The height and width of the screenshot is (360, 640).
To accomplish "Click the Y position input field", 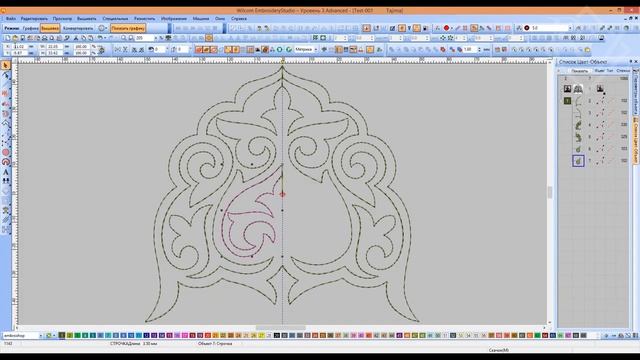I will coord(20,53).
